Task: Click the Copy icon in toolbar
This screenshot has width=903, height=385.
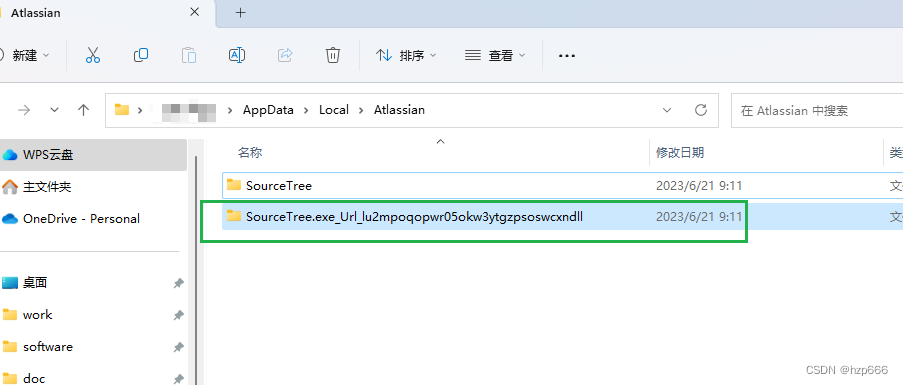Action: click(x=141, y=55)
